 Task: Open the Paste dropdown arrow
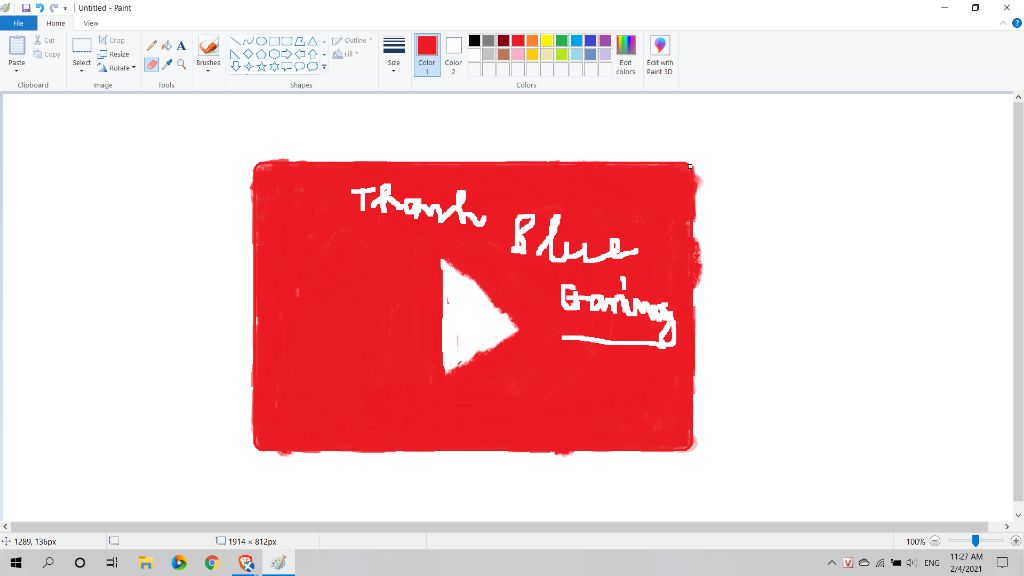pyautogui.click(x=17, y=70)
